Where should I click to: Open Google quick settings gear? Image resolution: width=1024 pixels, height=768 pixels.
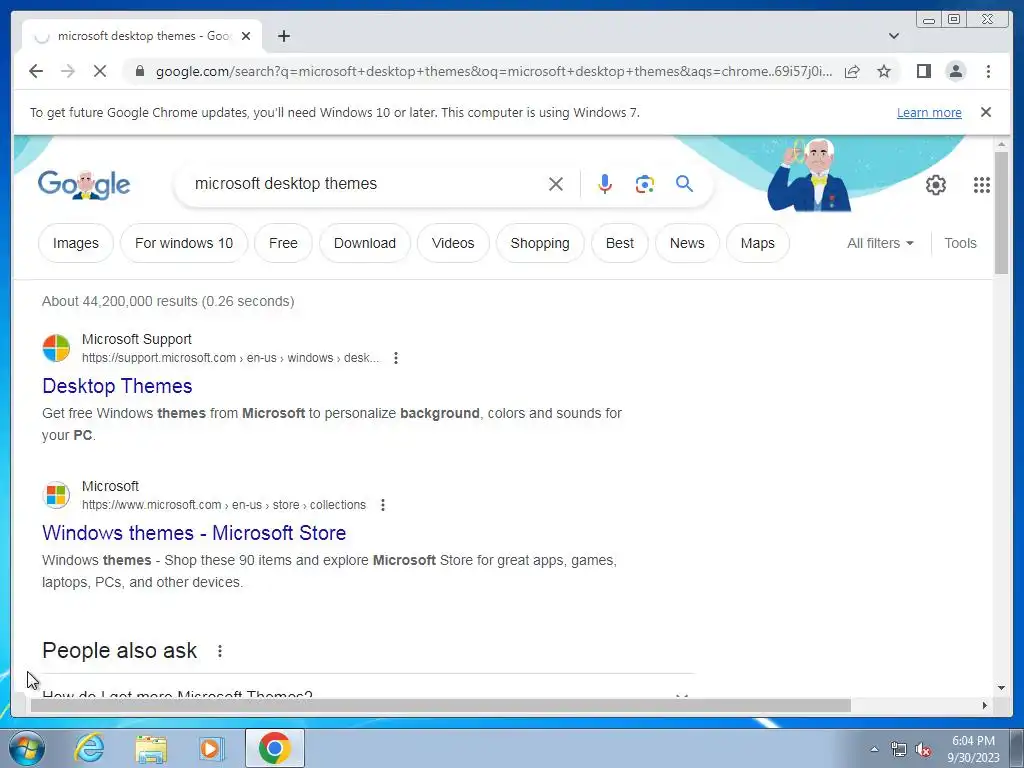point(936,185)
